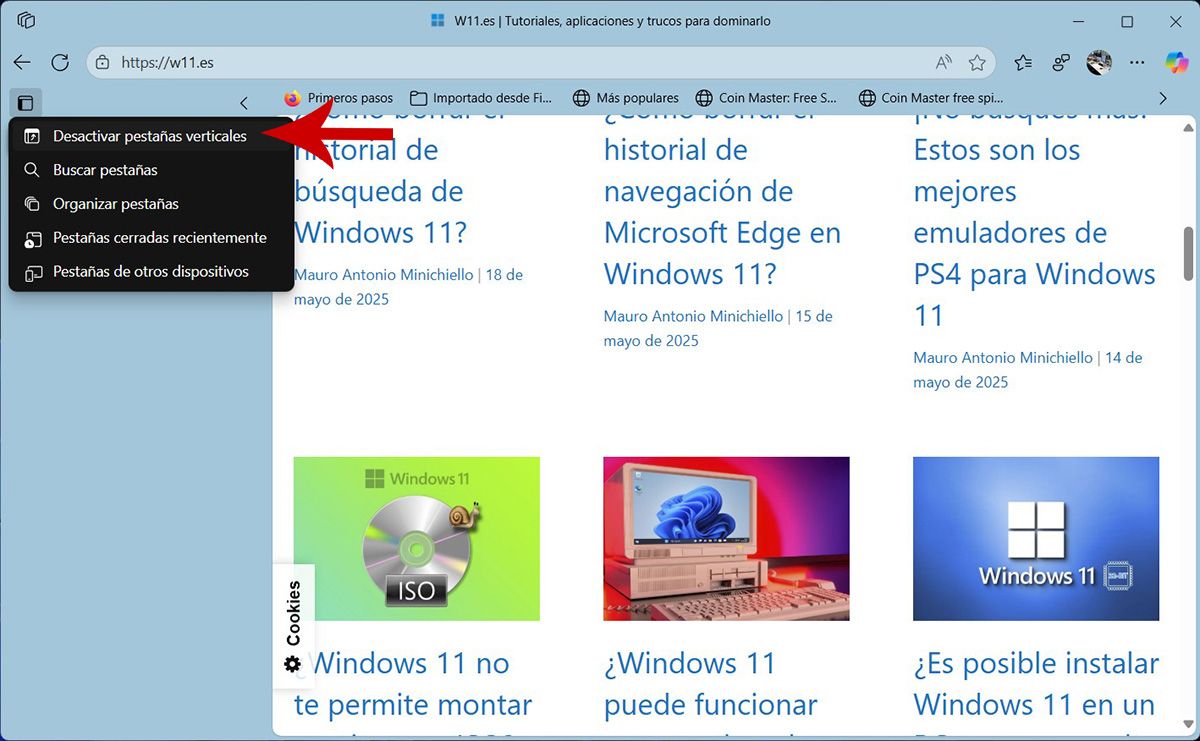Add page to favorites with the star icon
The image size is (1200, 741).
tap(977, 62)
